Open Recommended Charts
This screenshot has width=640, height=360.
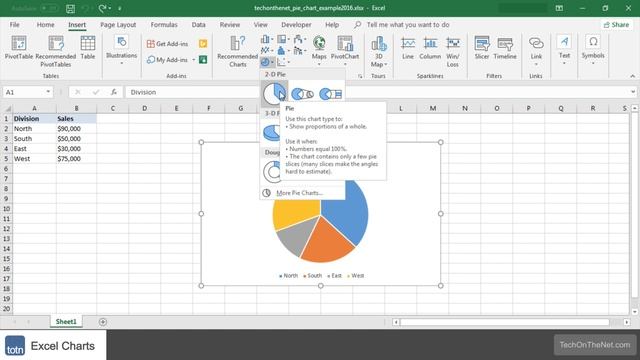click(x=238, y=51)
